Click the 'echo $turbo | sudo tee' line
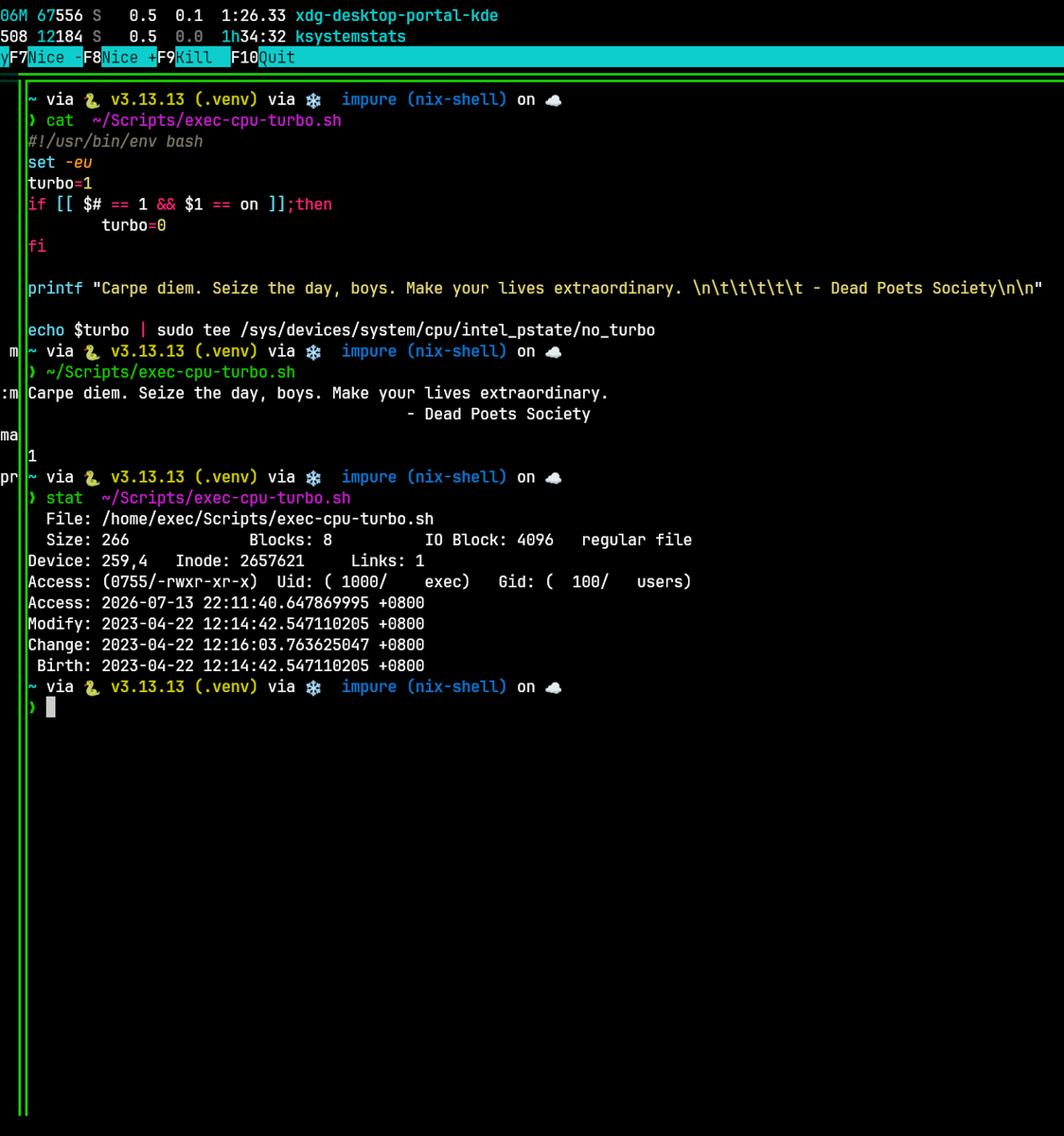The height and width of the screenshot is (1136, 1064). coord(342,330)
